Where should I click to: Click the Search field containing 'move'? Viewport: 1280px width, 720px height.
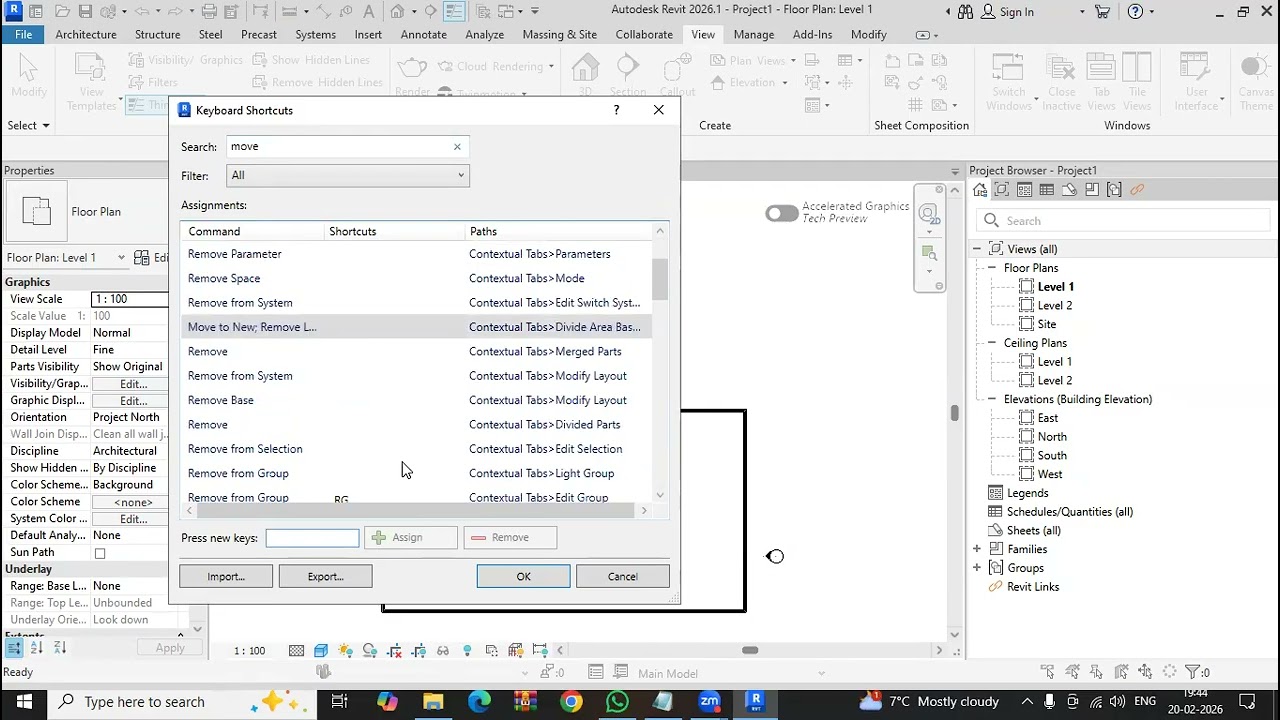pos(347,147)
